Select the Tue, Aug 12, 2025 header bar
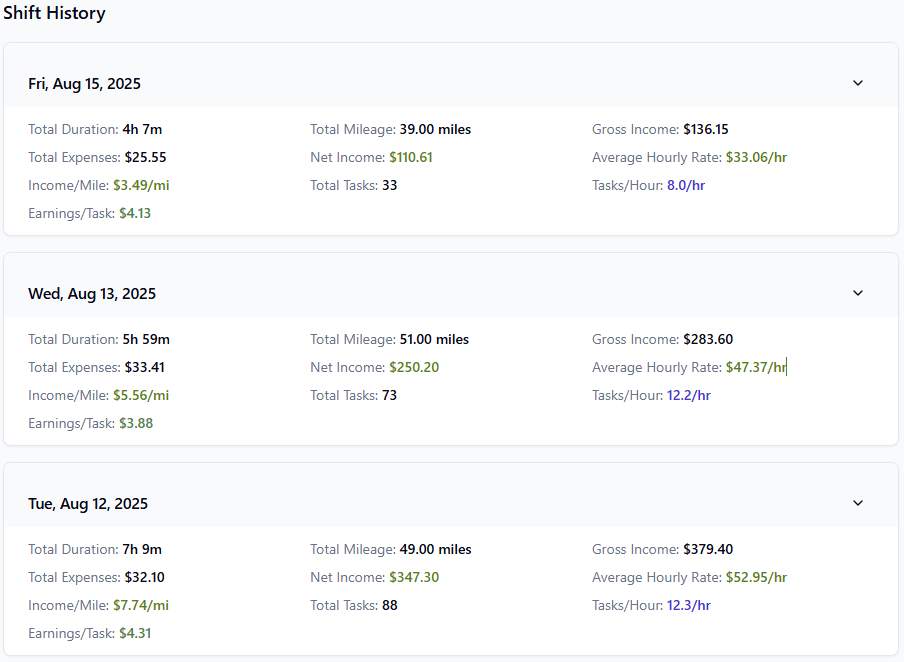Image resolution: width=904 pixels, height=662 pixels. tap(89, 503)
